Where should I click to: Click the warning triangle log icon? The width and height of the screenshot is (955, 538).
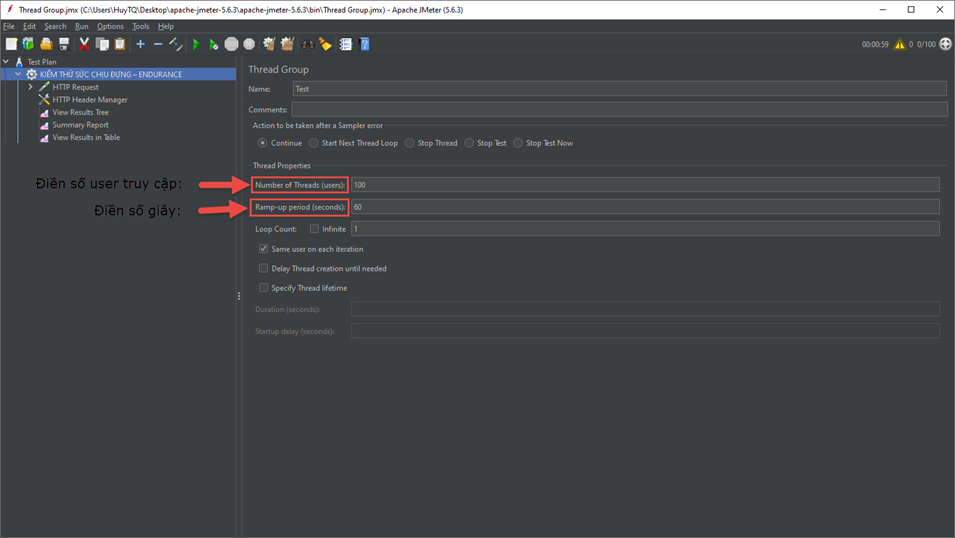899,44
